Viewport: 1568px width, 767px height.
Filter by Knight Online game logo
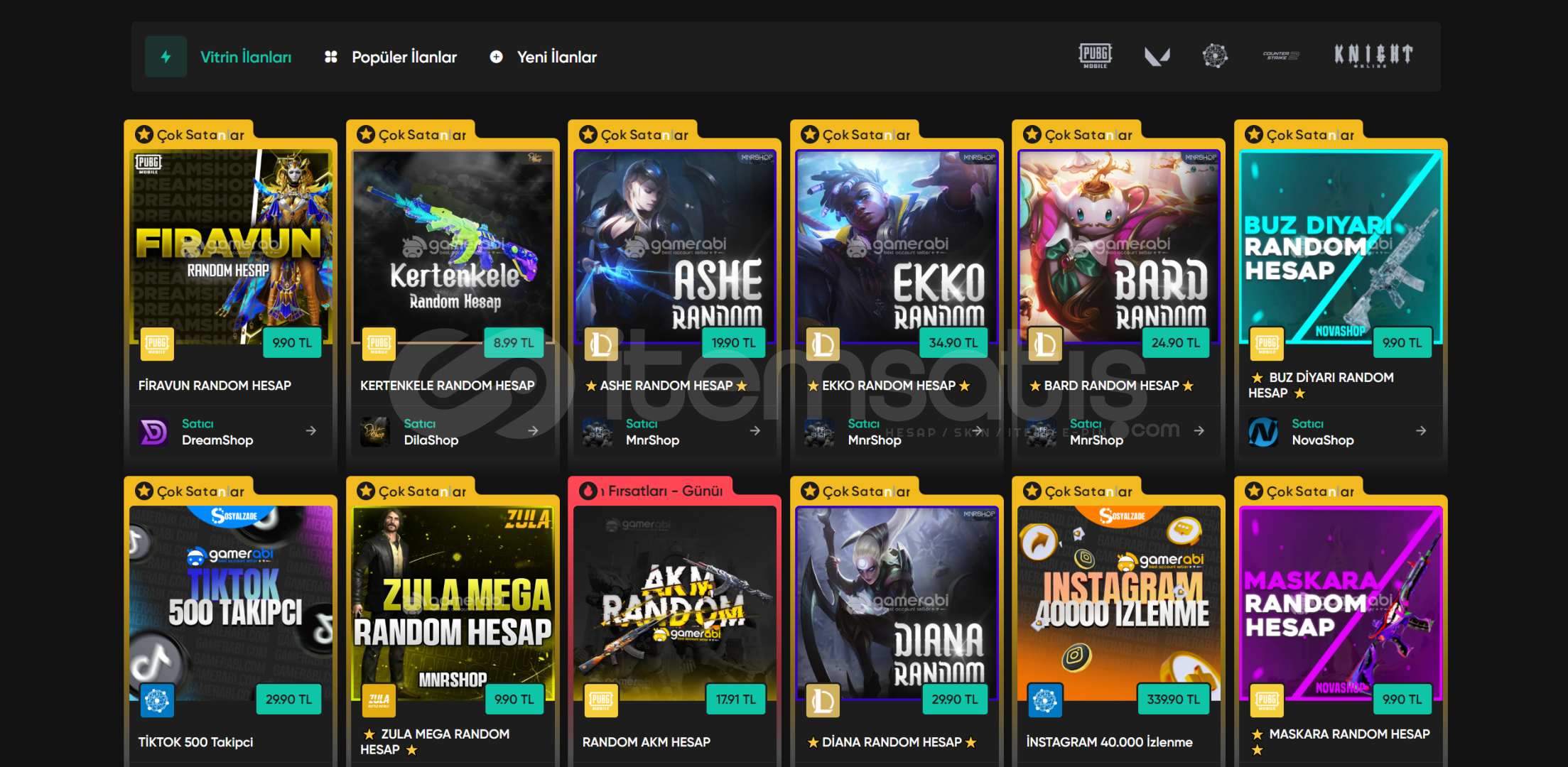pyautogui.click(x=1373, y=55)
